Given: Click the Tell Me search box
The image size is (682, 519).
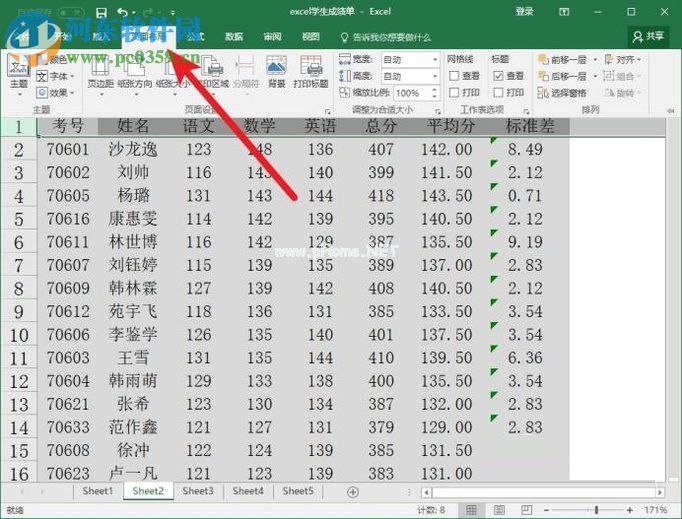Looking at the screenshot, I should tap(386, 37).
